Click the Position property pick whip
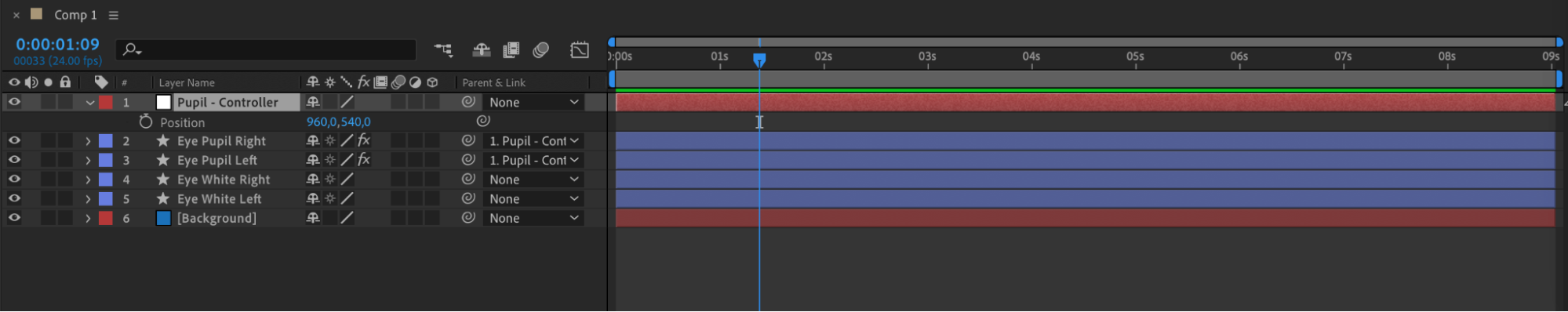Viewport: 1568px width, 312px height. pyautogui.click(x=483, y=121)
